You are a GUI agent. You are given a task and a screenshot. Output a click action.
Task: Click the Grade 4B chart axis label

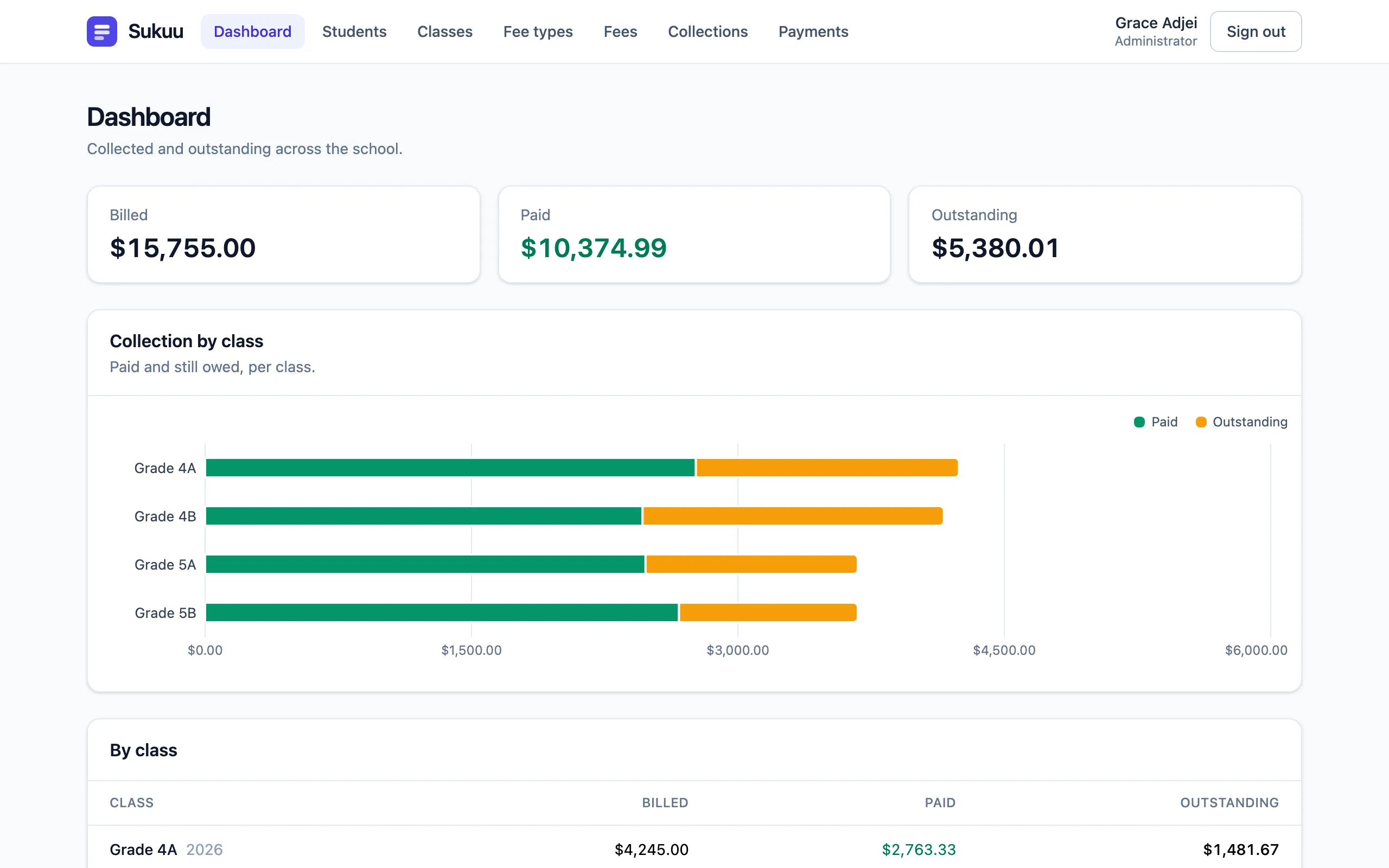[x=165, y=516]
